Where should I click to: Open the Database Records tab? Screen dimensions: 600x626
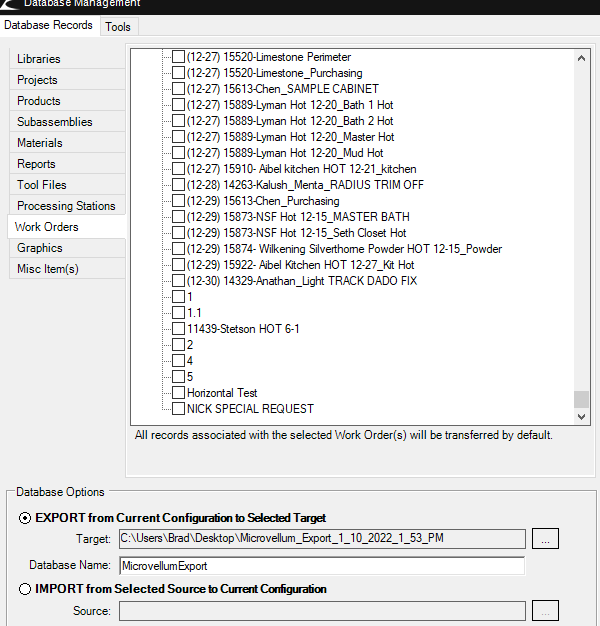pos(48,25)
